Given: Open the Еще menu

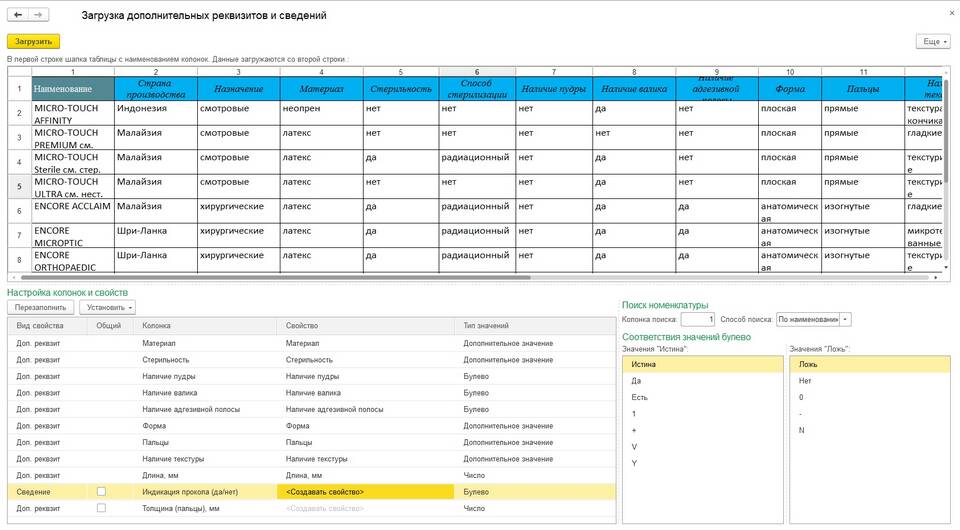Looking at the screenshot, I should [x=933, y=42].
